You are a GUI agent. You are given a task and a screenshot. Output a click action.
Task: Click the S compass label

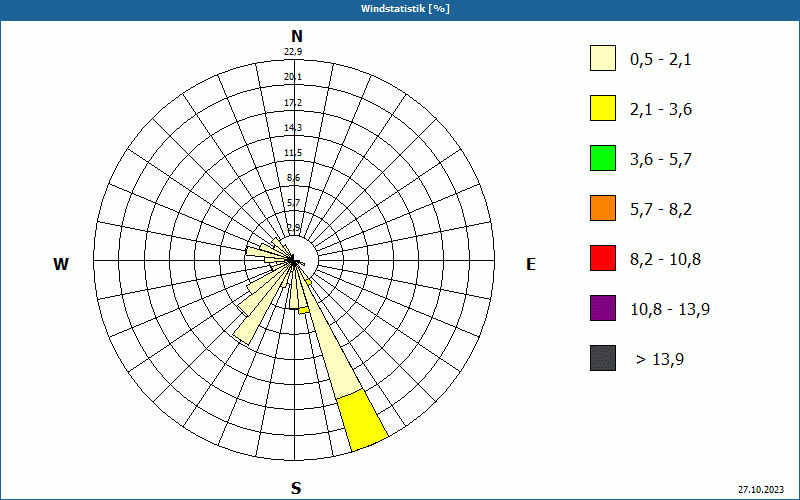pos(296,488)
